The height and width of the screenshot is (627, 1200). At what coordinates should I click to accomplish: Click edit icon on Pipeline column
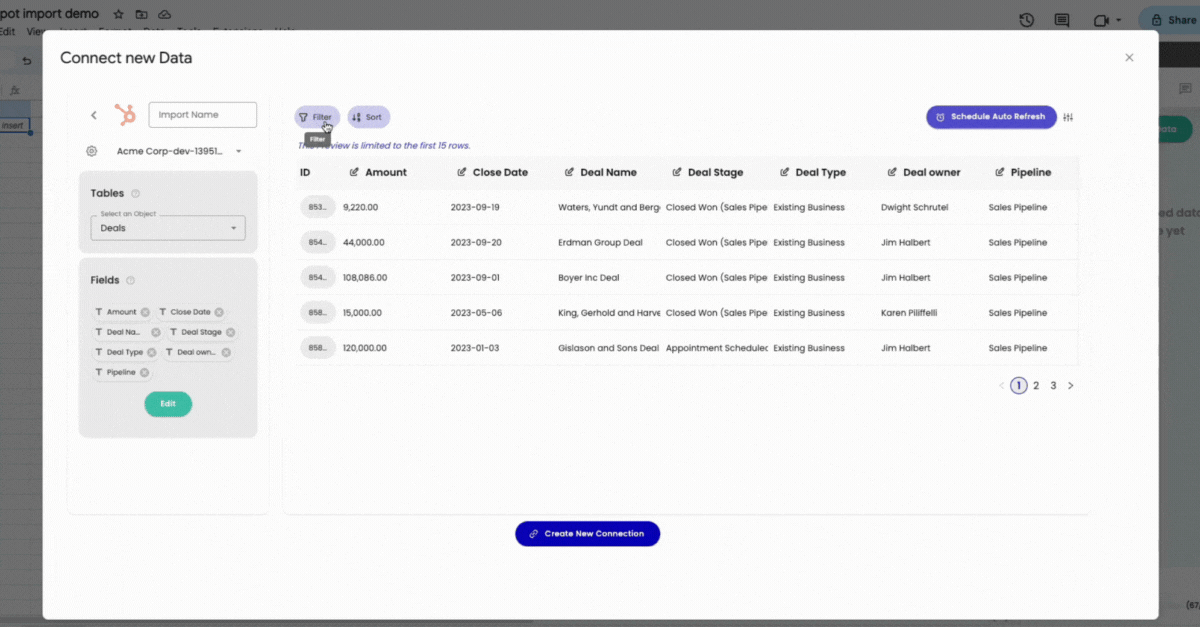1000,172
